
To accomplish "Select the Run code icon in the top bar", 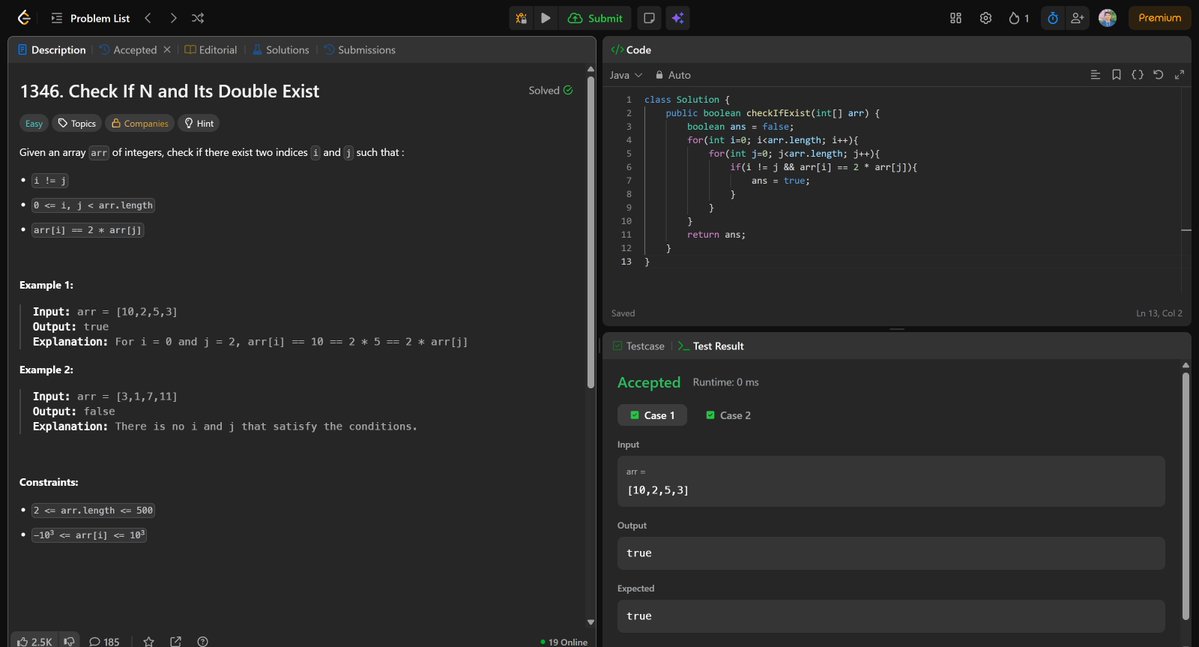I will (x=544, y=17).
